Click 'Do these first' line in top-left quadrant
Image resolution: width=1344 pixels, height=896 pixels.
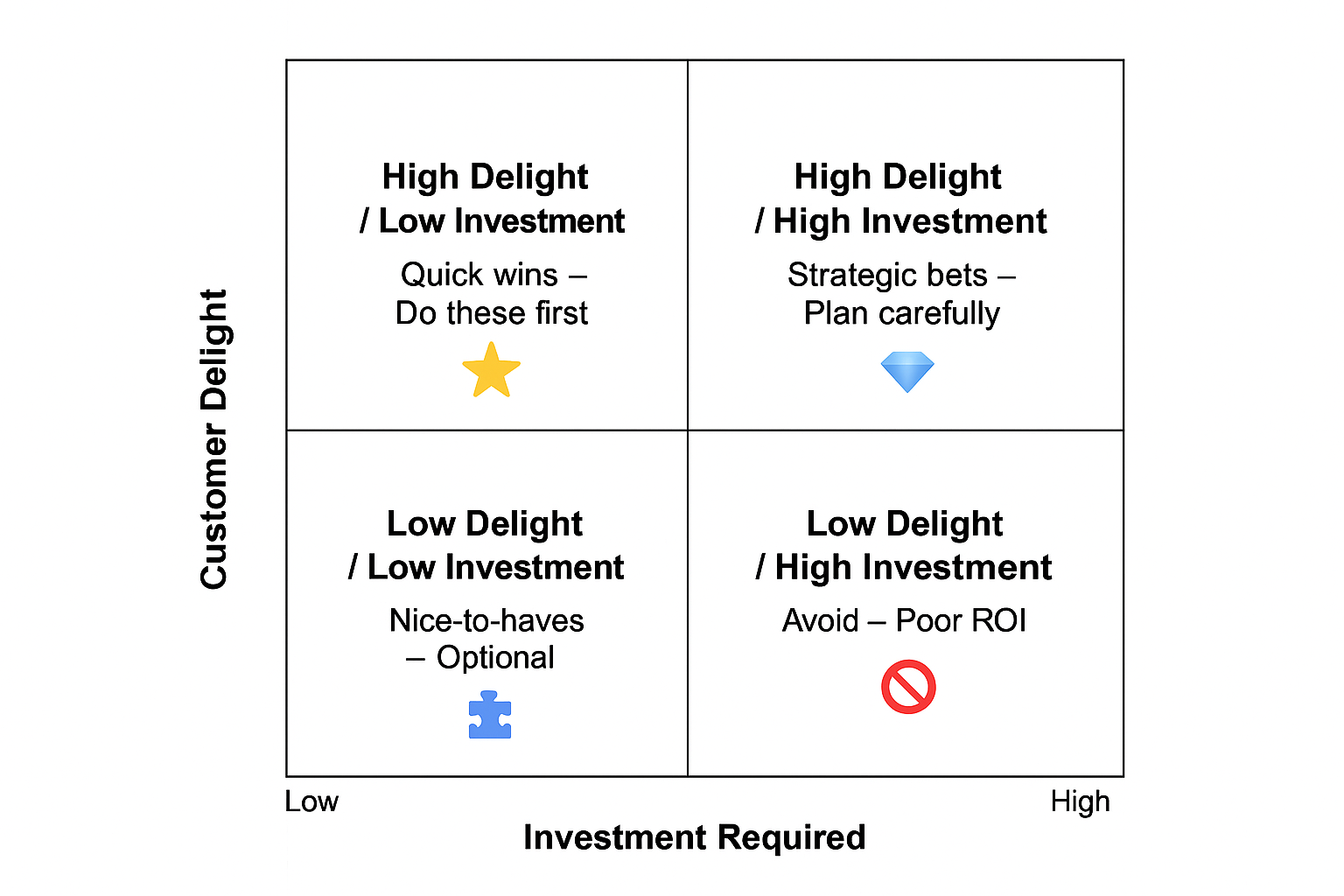(x=492, y=313)
